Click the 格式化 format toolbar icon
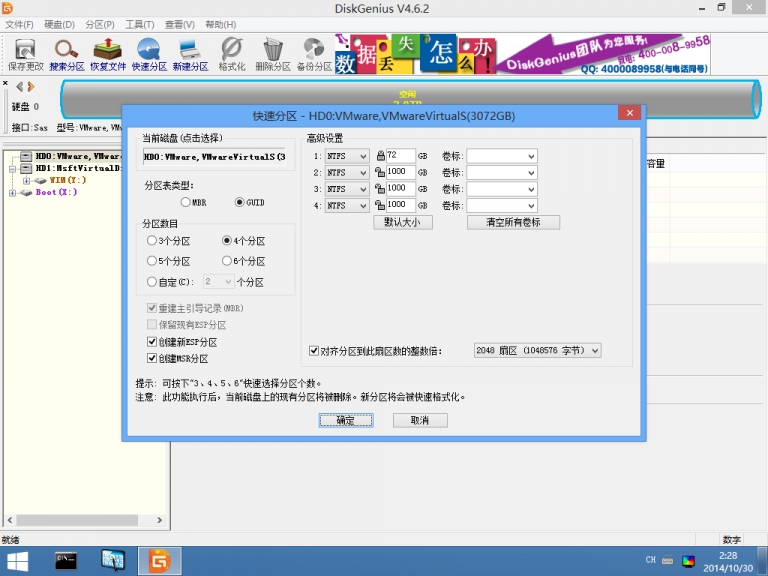768x576 pixels. click(232, 54)
